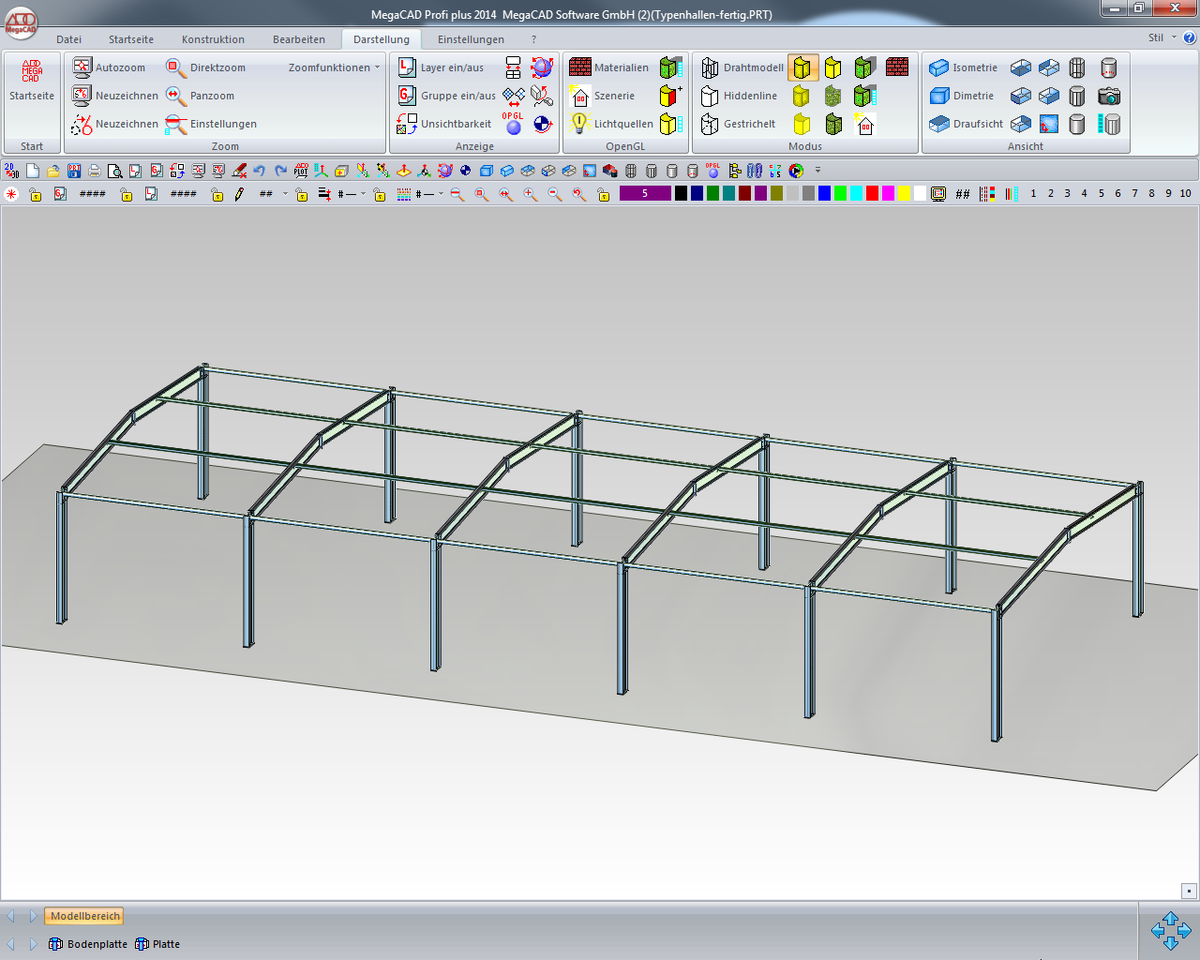
Task: Open the Einstellungen ribbon tab
Action: point(470,39)
